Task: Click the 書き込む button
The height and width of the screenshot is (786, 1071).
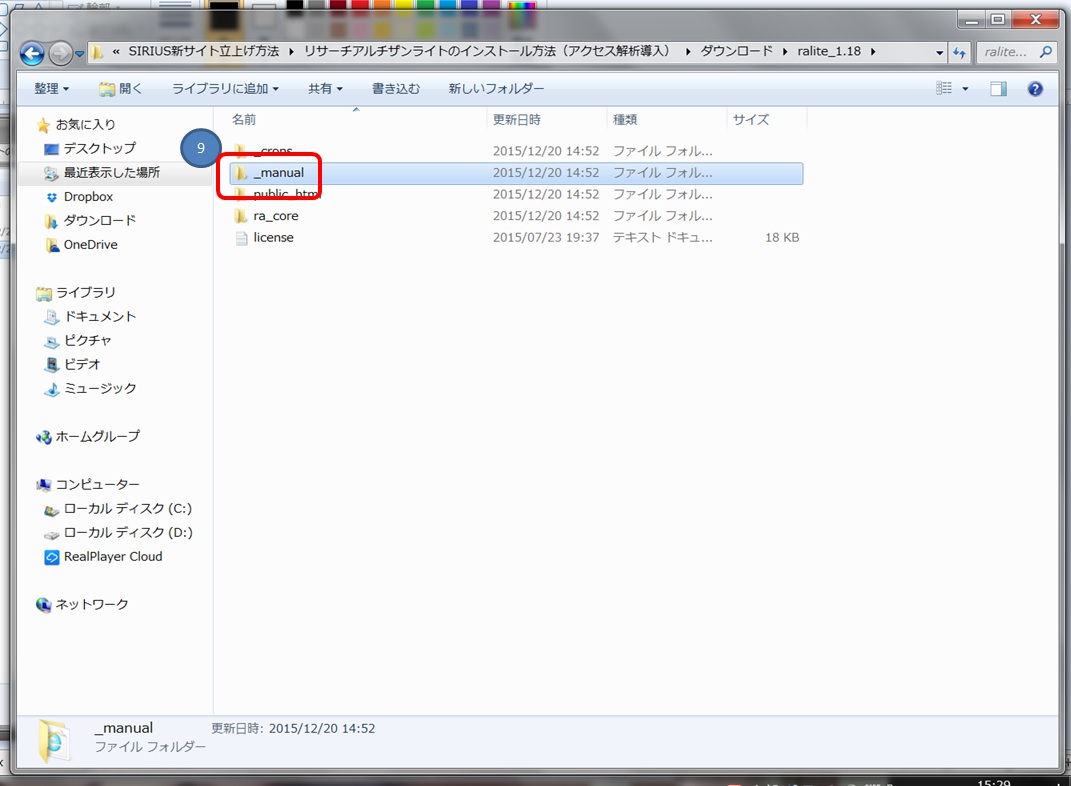Action: (396, 89)
